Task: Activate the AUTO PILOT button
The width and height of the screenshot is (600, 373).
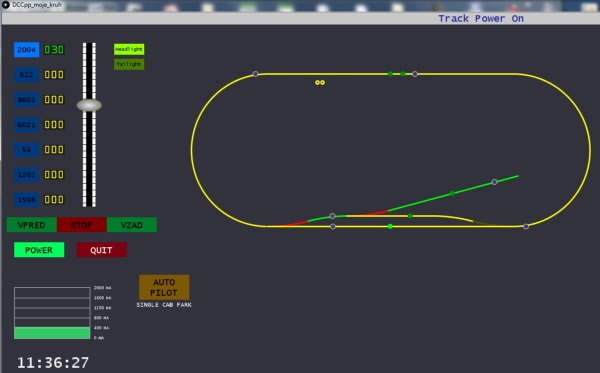Action: click(x=164, y=287)
